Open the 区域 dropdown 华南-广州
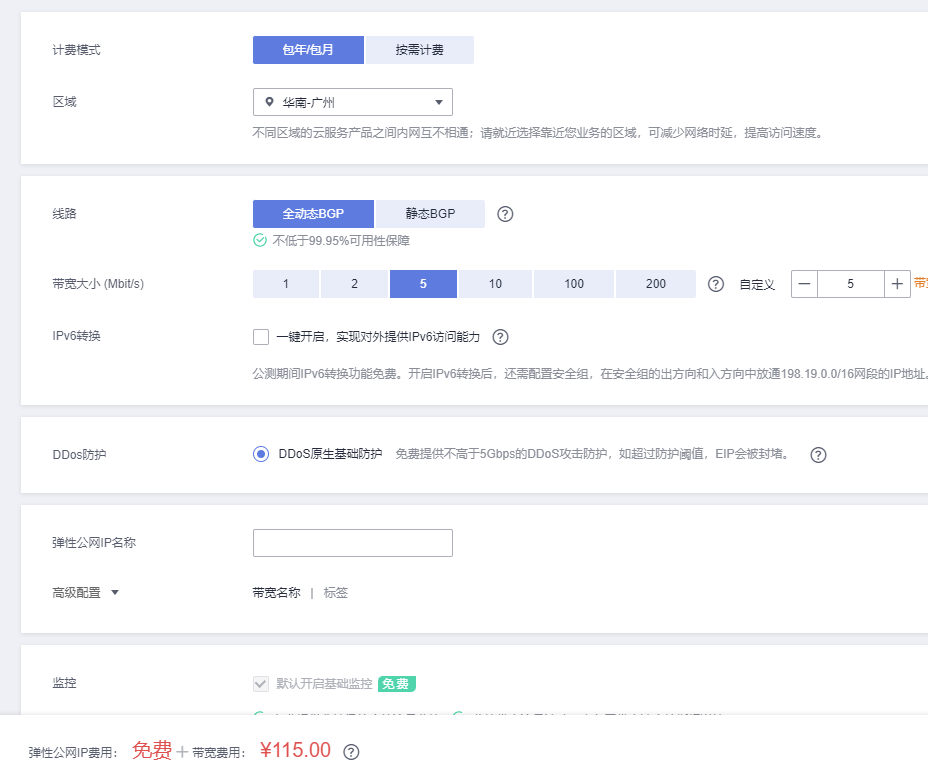The width and height of the screenshot is (928, 768). [352, 102]
